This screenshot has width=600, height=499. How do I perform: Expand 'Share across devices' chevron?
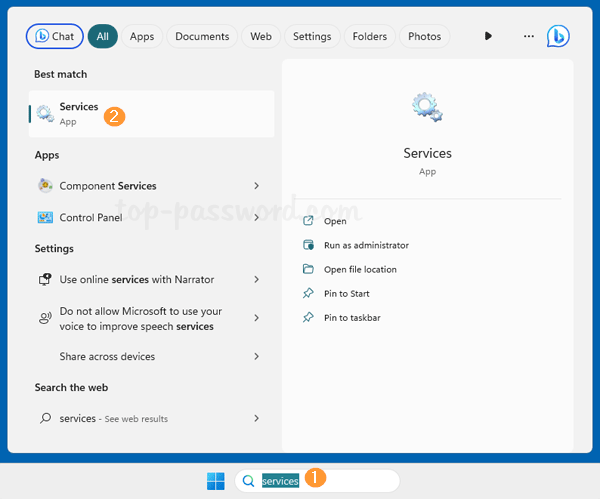257,356
